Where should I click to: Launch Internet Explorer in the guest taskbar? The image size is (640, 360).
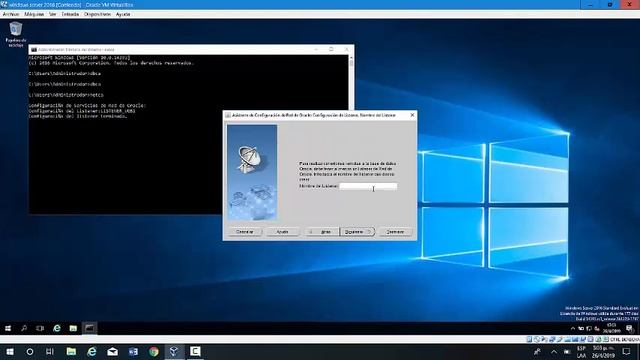click(57, 328)
